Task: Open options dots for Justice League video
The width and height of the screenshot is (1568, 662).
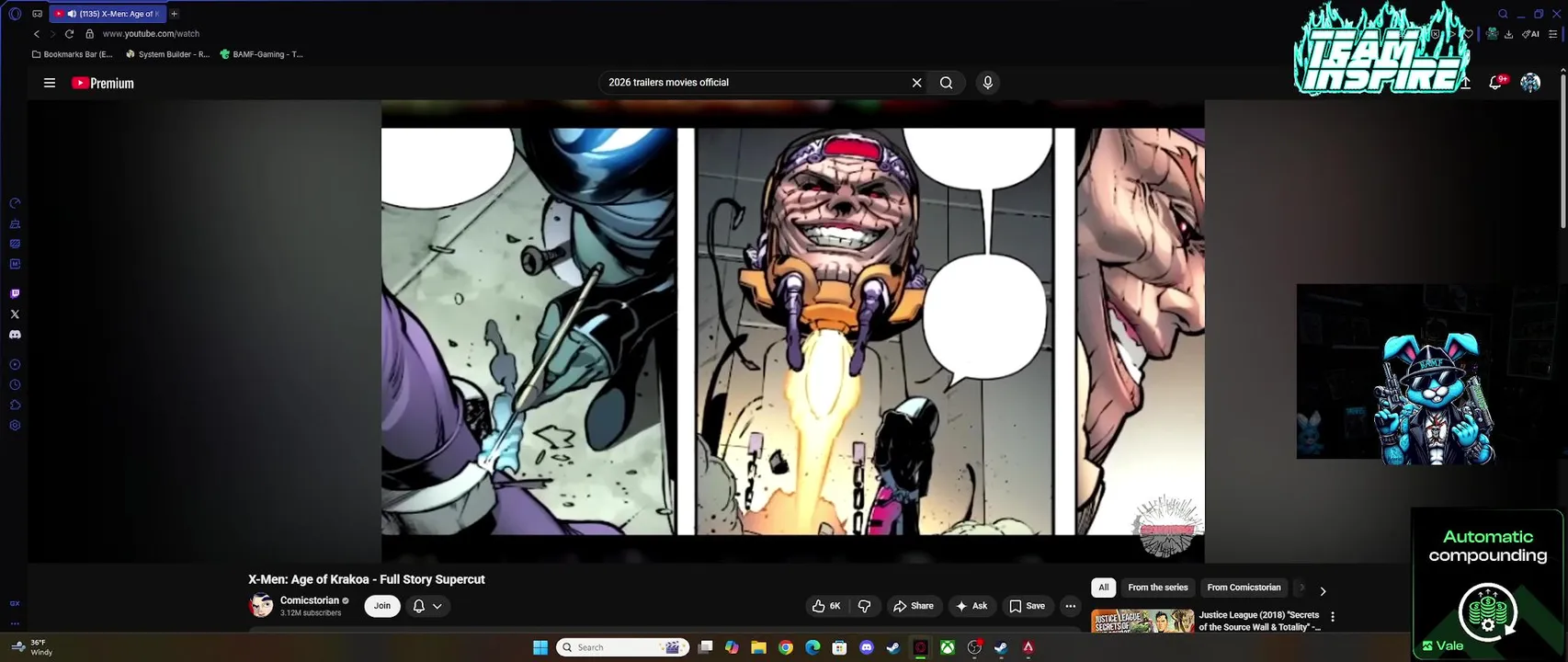Action: tap(1333, 617)
